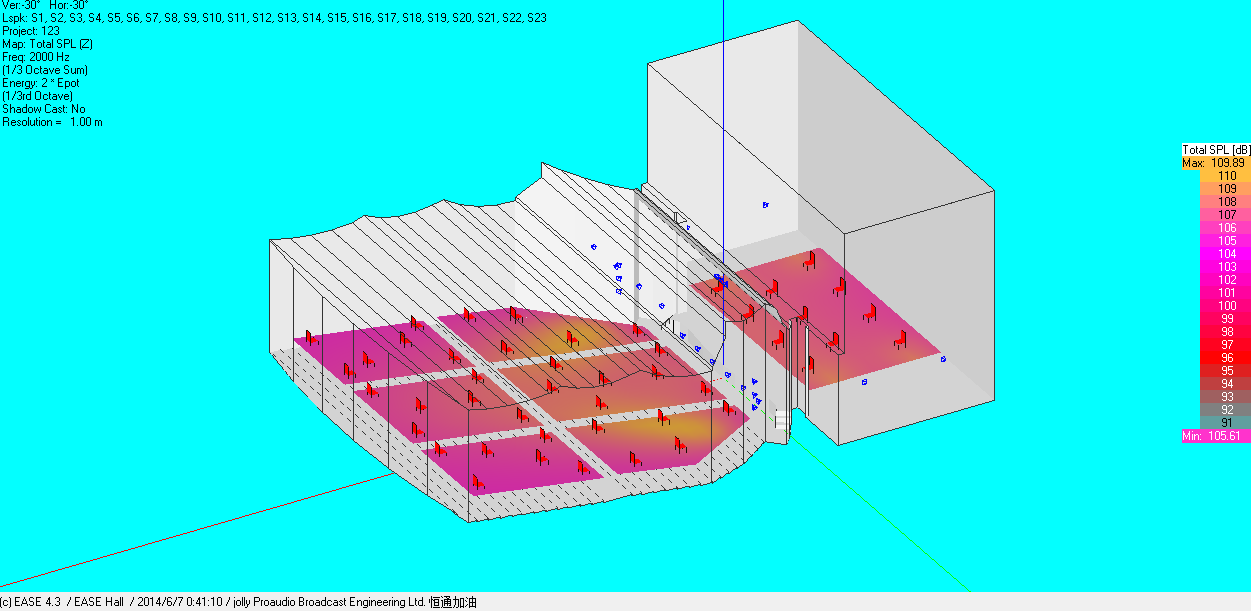The image size is (1251, 611).
Task: Click the EASE 4.3 copyright status line
Action: [240, 603]
